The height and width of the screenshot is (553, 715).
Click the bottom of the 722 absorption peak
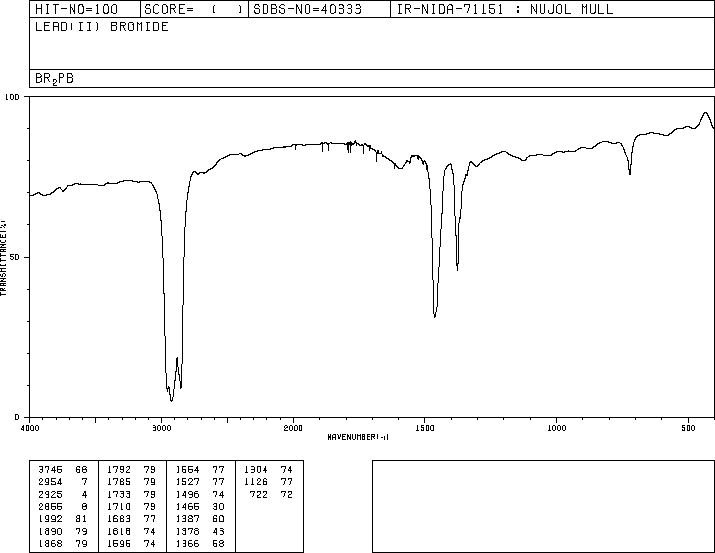(x=630, y=174)
